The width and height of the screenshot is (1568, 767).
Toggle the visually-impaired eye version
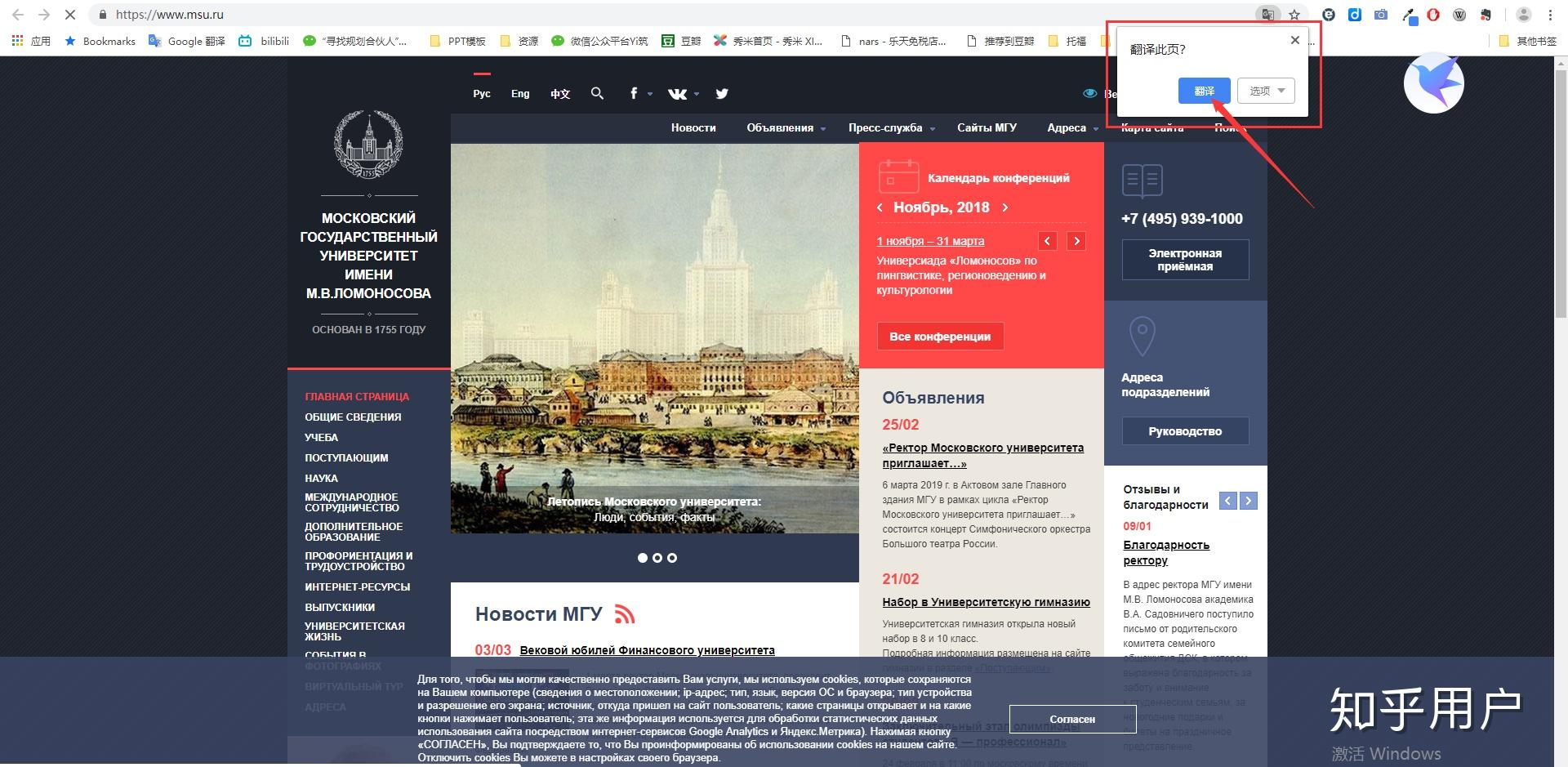pyautogui.click(x=1089, y=93)
